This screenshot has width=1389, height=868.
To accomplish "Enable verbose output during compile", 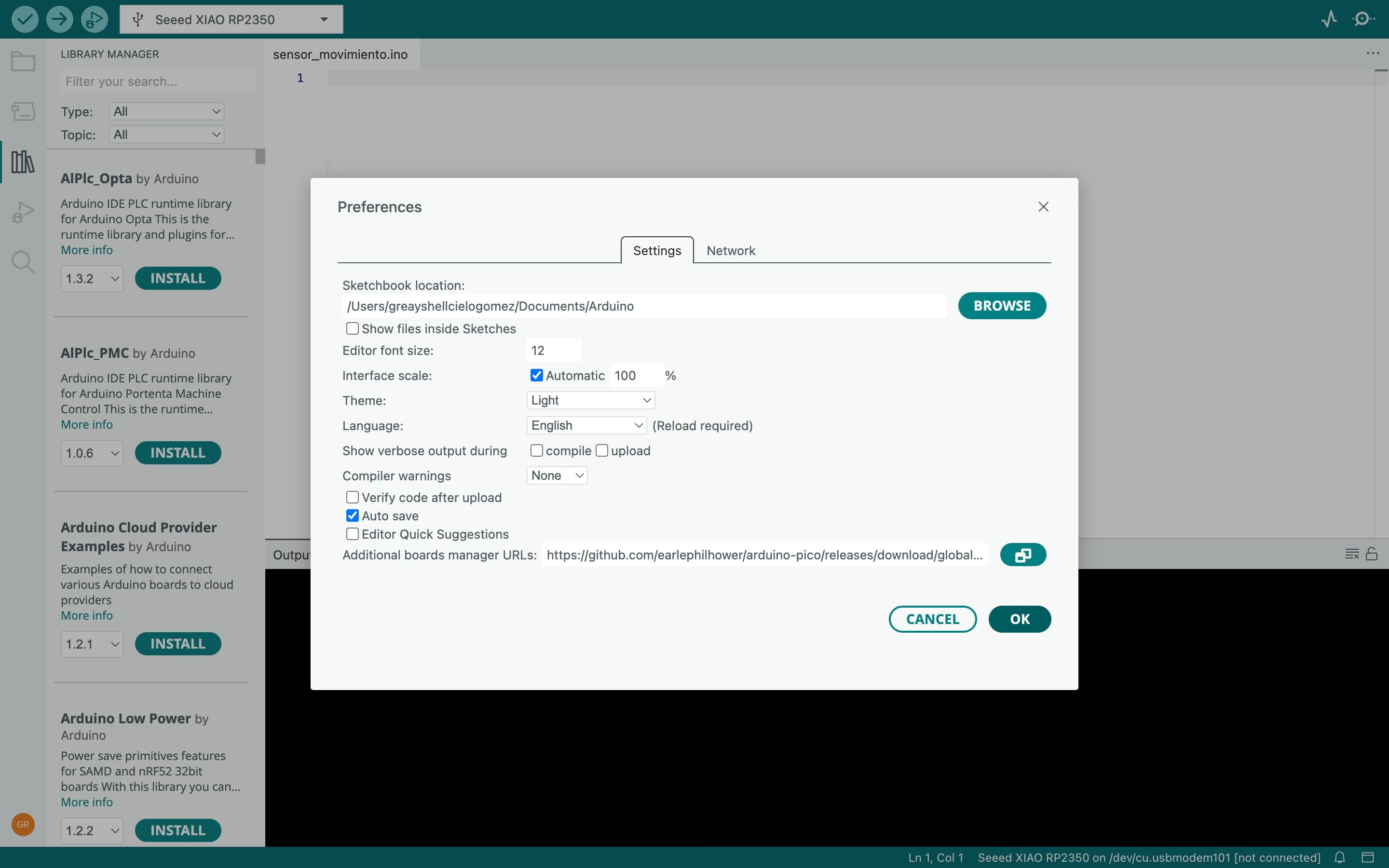I will click(536, 451).
